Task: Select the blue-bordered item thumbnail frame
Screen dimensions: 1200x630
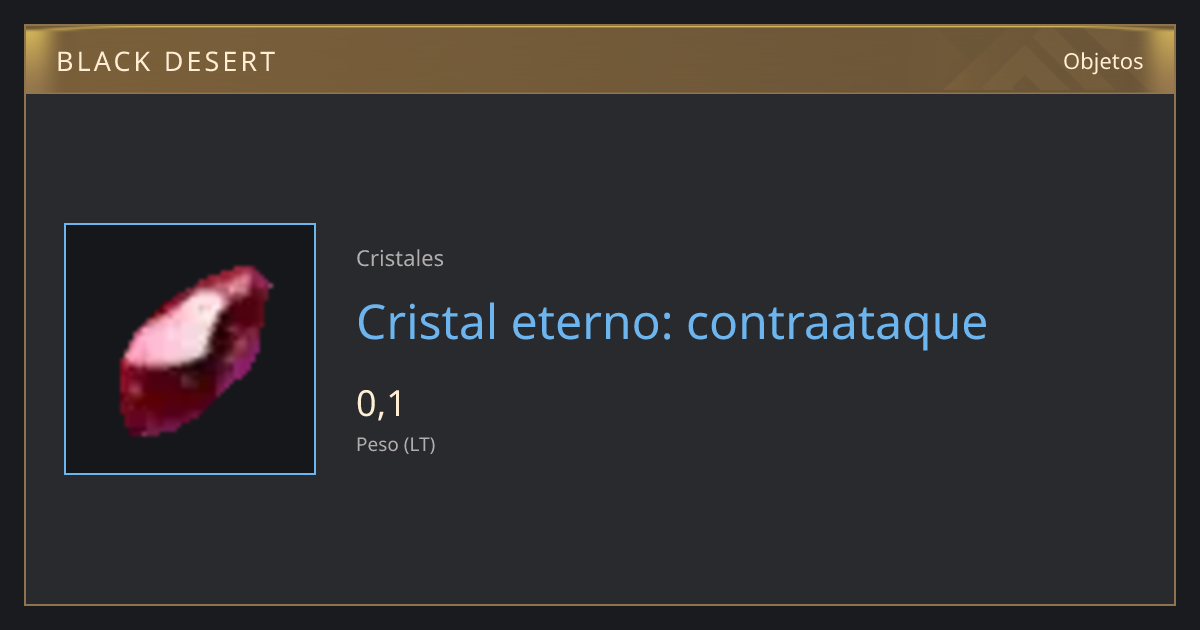Action: click(190, 349)
